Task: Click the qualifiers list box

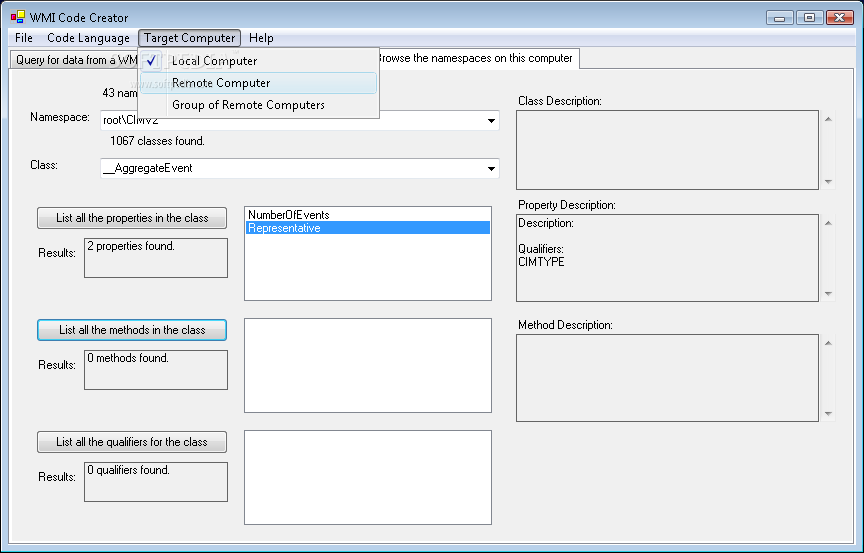Action: pos(368,478)
